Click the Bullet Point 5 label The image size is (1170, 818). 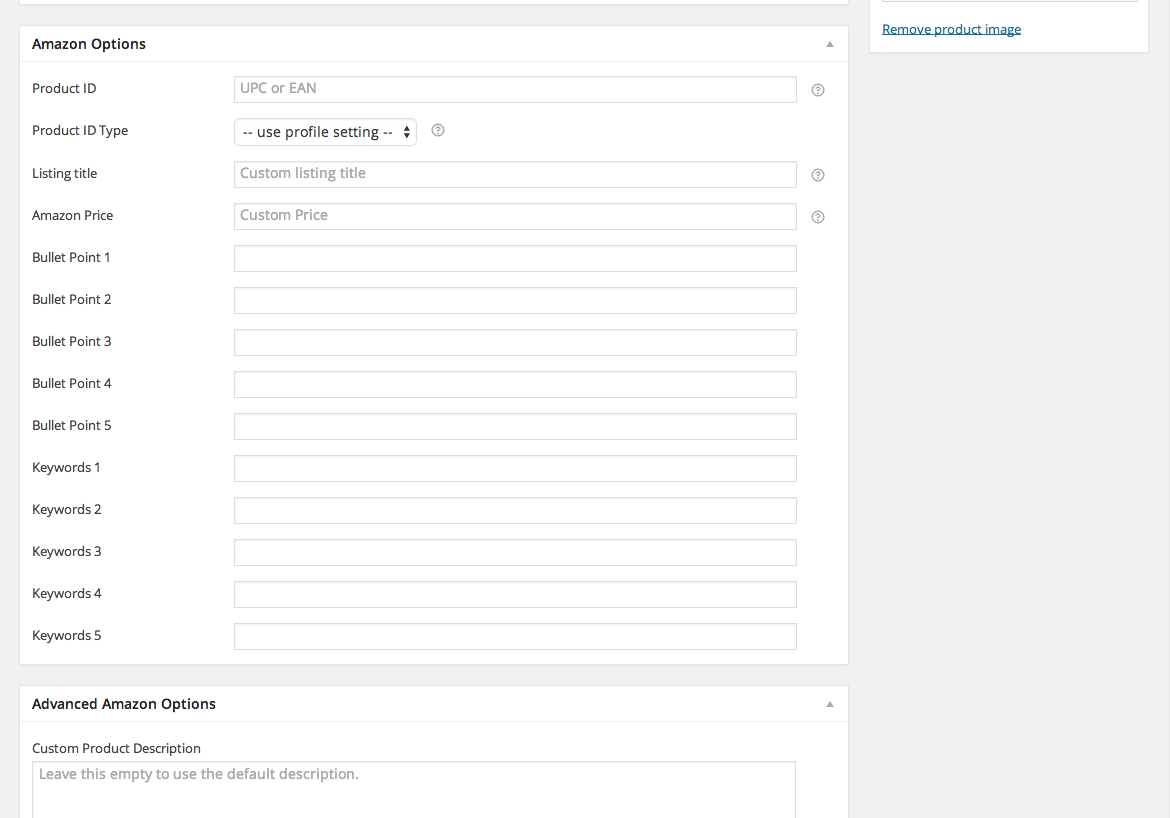(x=72, y=425)
